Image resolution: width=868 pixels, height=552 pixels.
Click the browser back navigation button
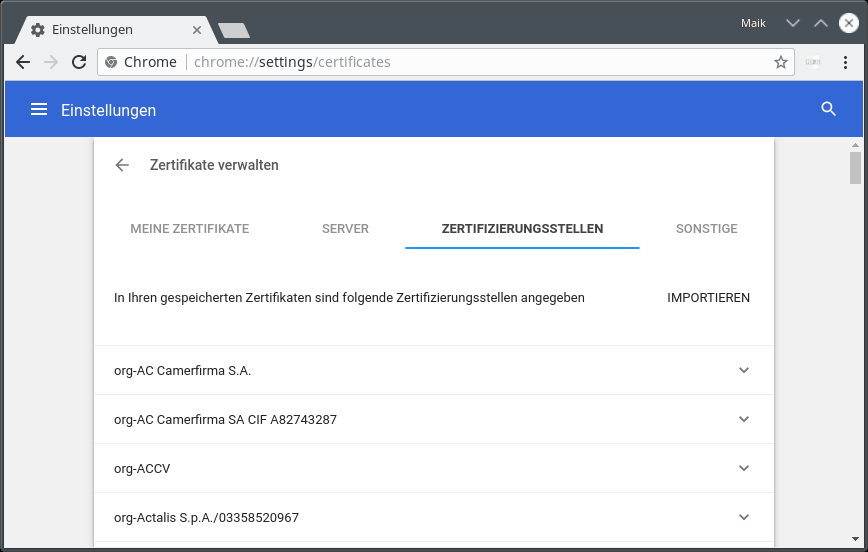click(23, 62)
